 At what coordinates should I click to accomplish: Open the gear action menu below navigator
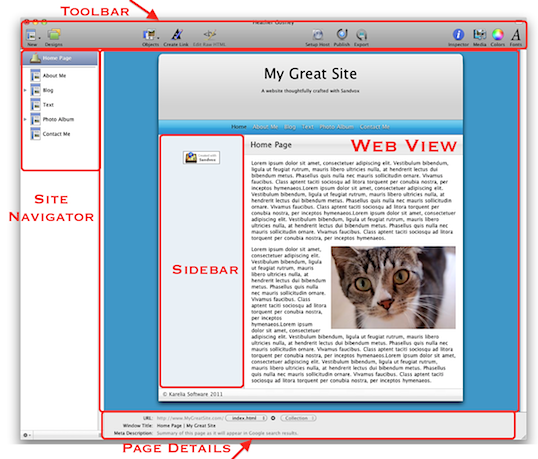27,435
